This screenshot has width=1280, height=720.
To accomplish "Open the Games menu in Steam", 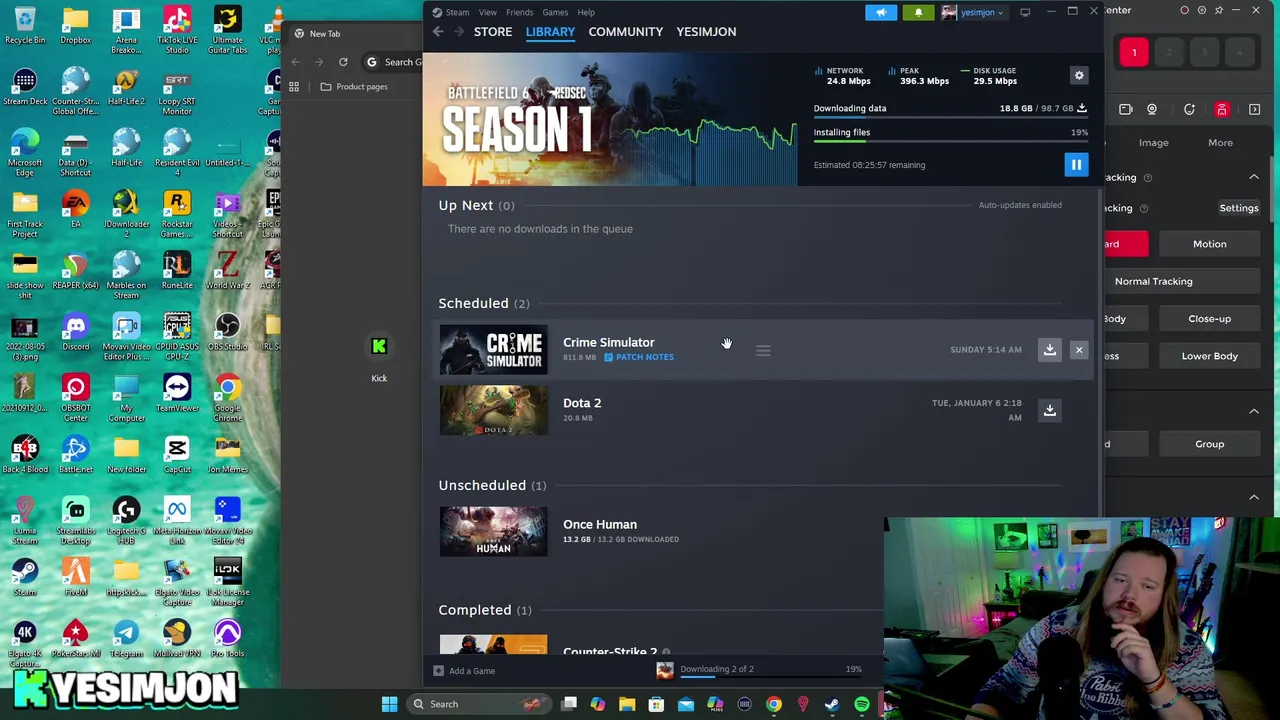I will coord(555,12).
